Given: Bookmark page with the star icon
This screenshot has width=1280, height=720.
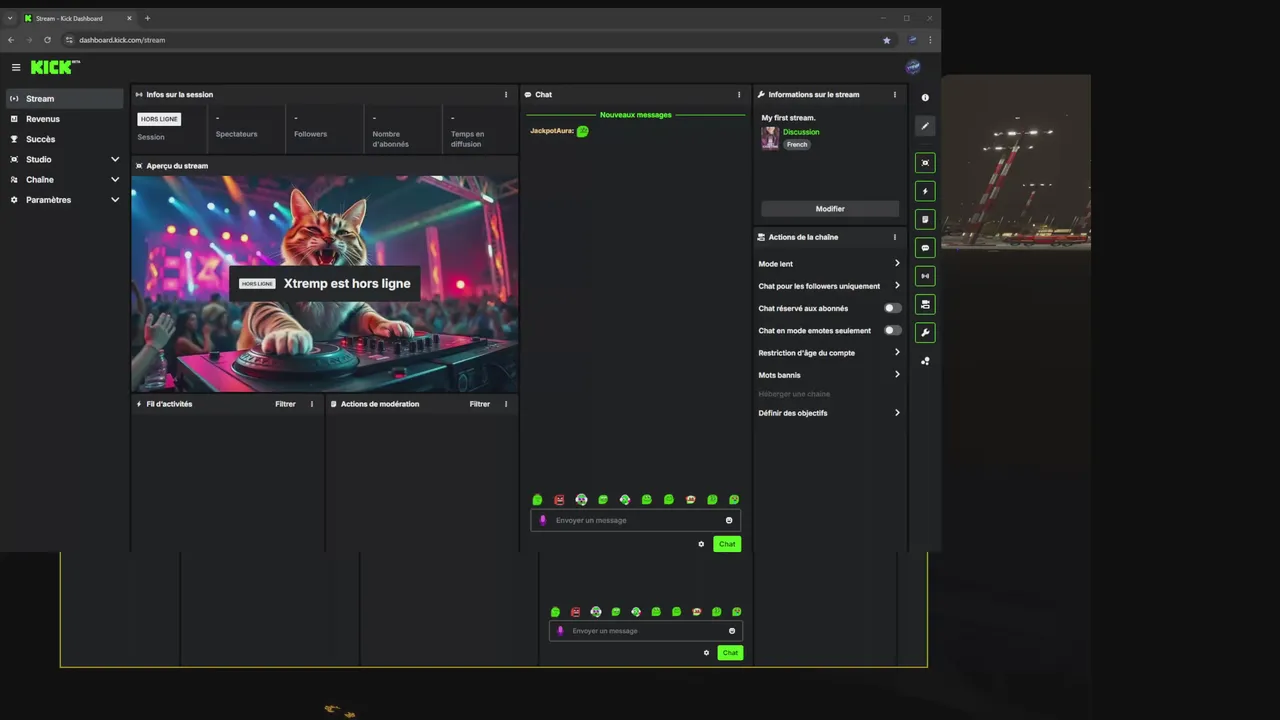Looking at the screenshot, I should tap(886, 40).
